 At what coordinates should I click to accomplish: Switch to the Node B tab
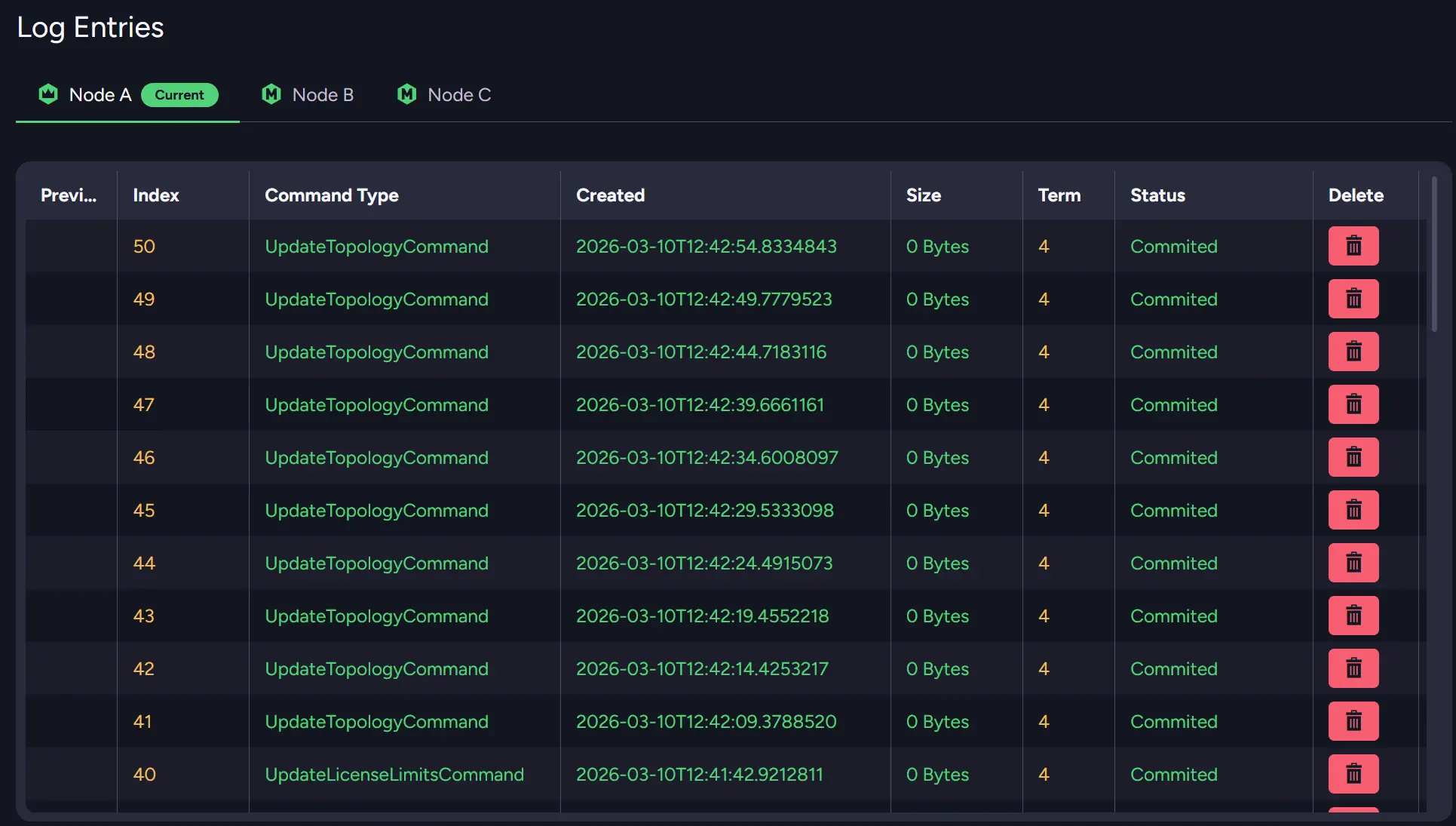[322, 95]
